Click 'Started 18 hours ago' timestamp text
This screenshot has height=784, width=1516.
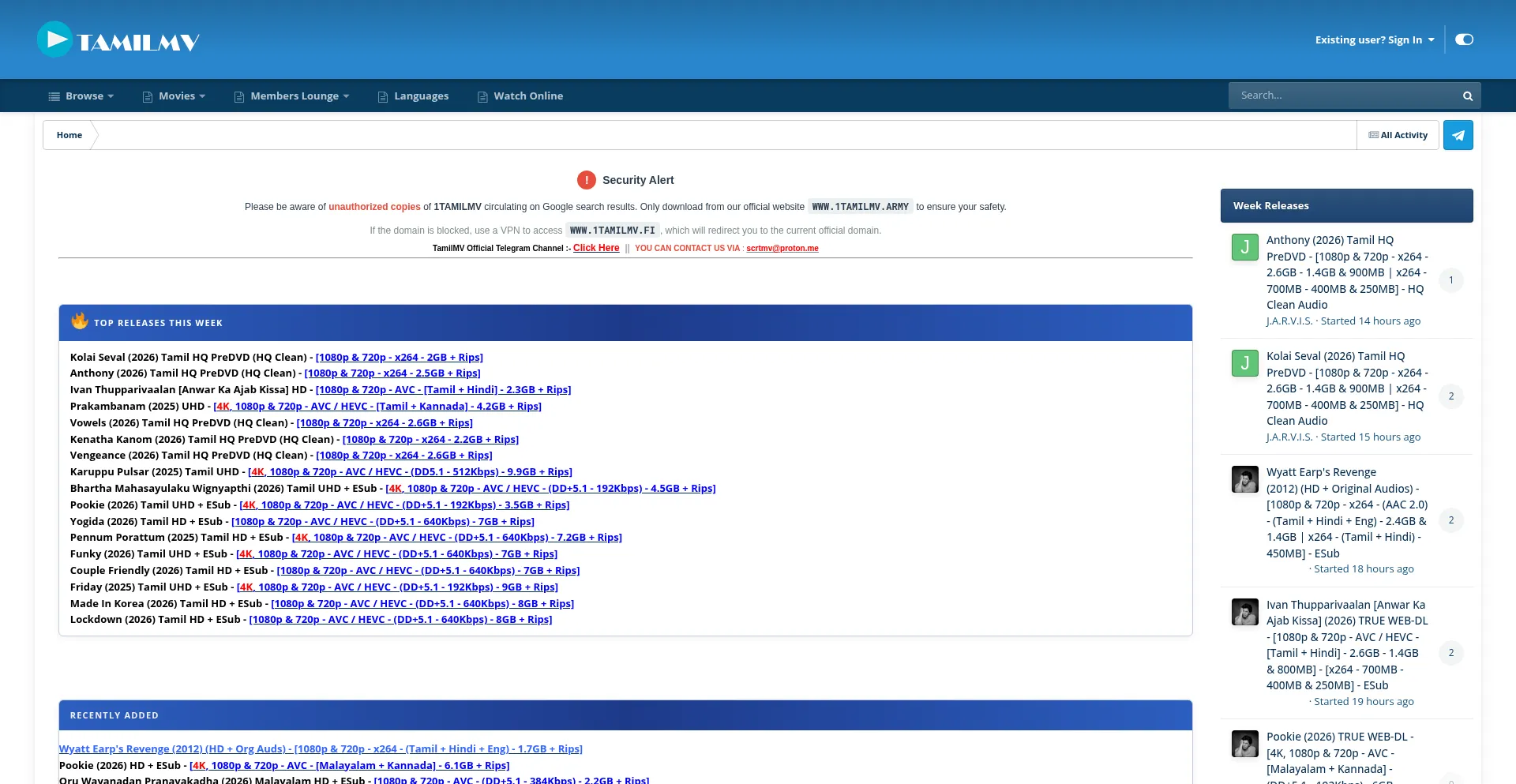click(x=1364, y=569)
